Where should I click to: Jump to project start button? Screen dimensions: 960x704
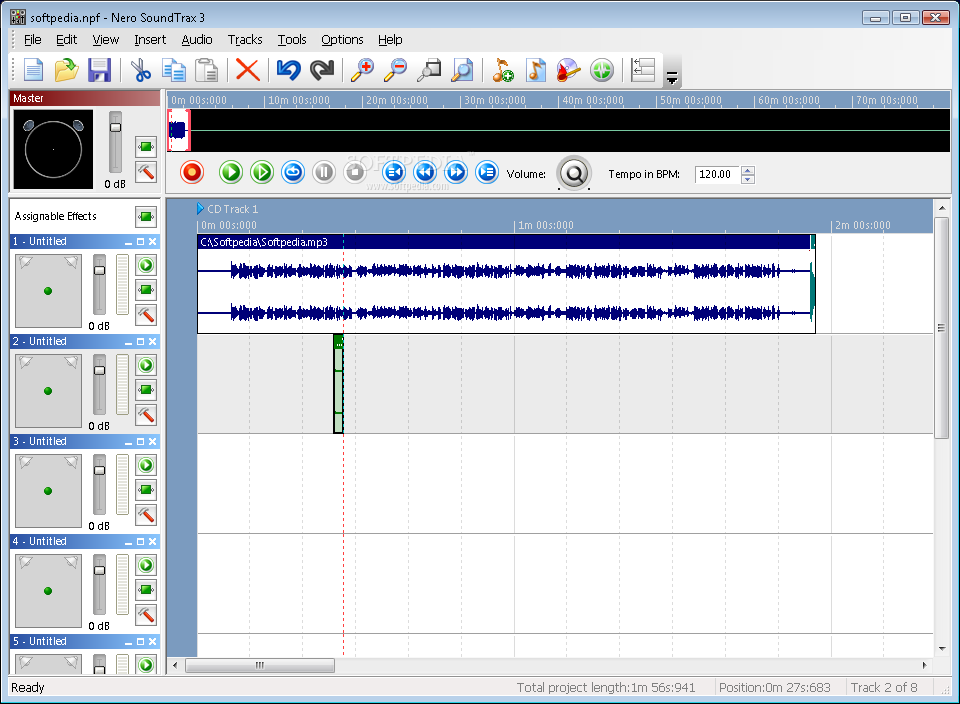click(394, 172)
